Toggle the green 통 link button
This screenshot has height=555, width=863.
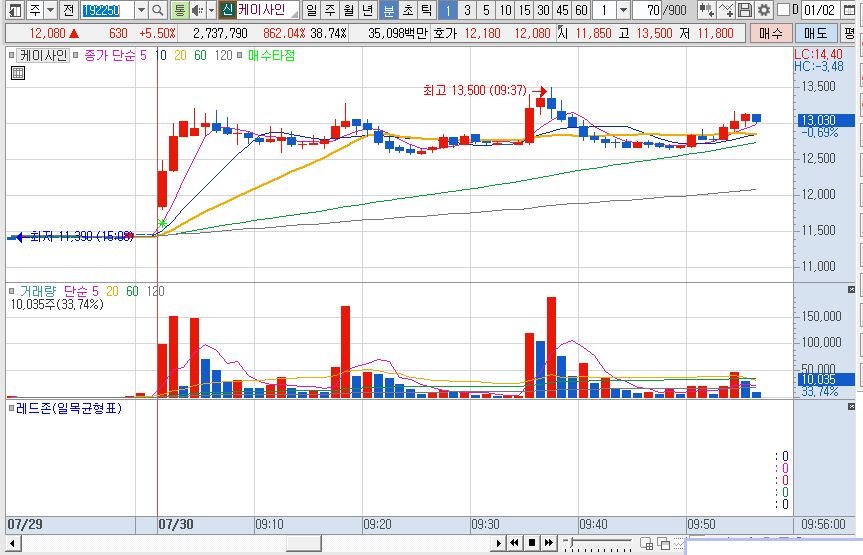[179, 10]
